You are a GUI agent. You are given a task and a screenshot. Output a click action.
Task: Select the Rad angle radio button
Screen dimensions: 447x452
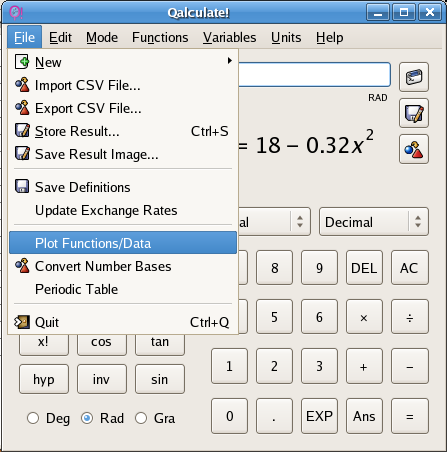[87, 418]
